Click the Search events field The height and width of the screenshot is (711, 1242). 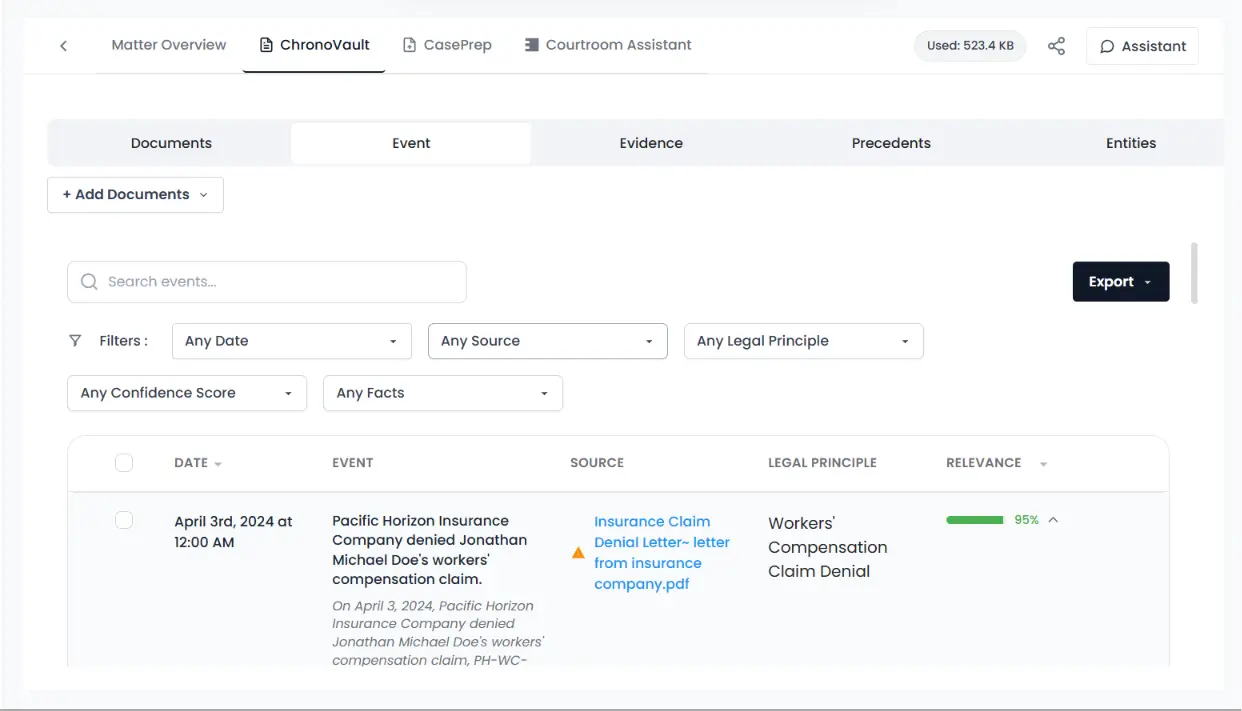(267, 282)
